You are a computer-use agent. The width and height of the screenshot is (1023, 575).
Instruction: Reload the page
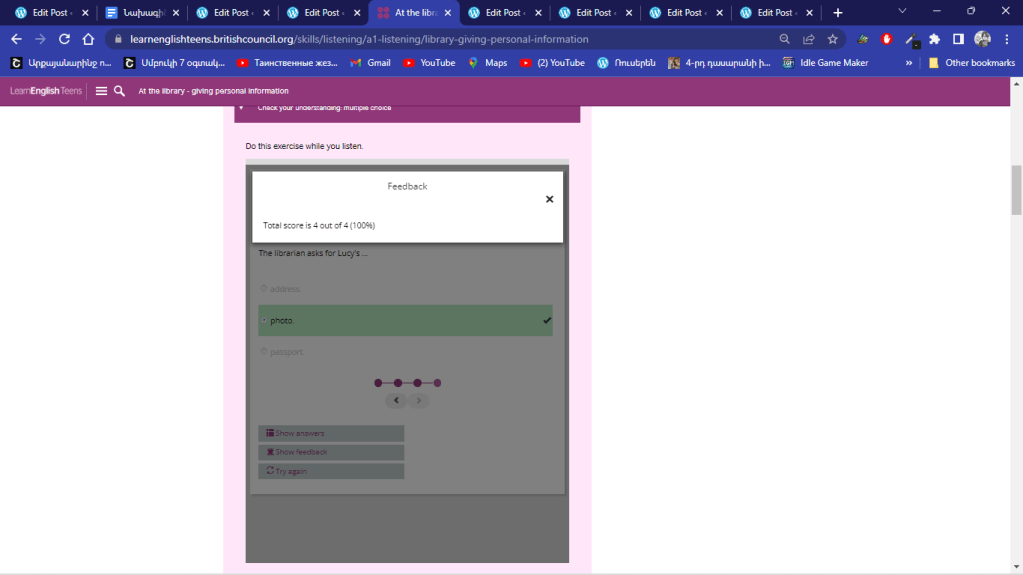pyautogui.click(x=64, y=39)
